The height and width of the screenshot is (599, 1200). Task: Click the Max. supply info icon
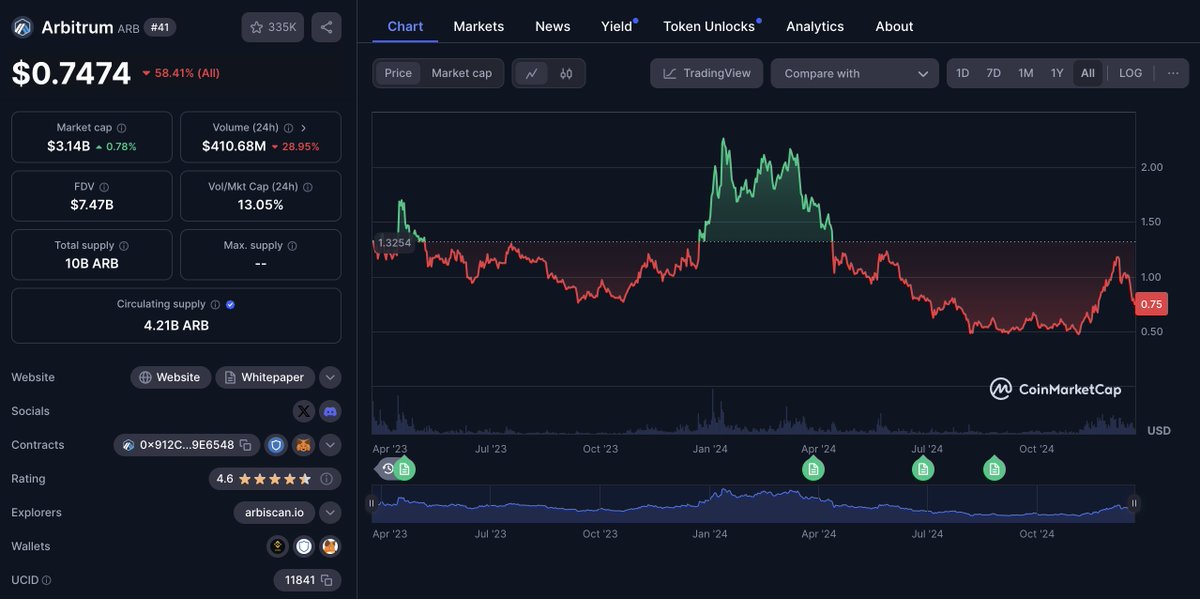(x=292, y=245)
